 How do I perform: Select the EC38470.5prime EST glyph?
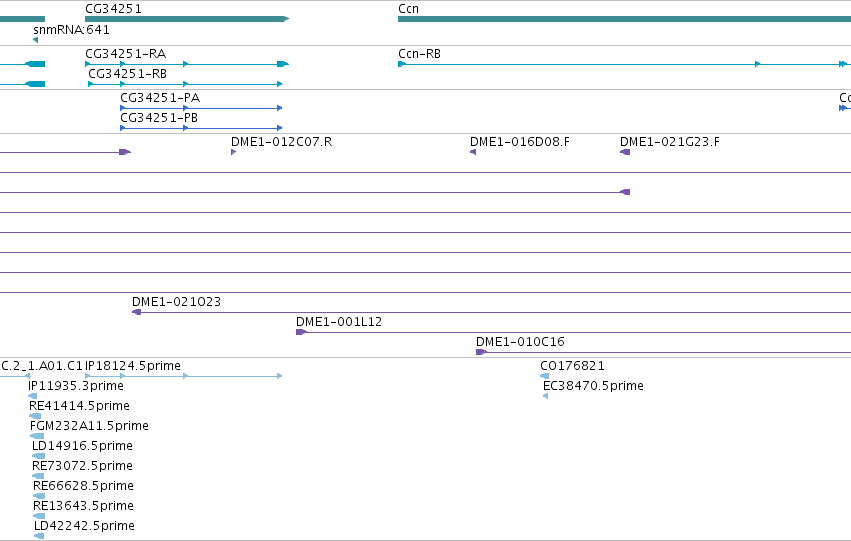tap(545, 396)
